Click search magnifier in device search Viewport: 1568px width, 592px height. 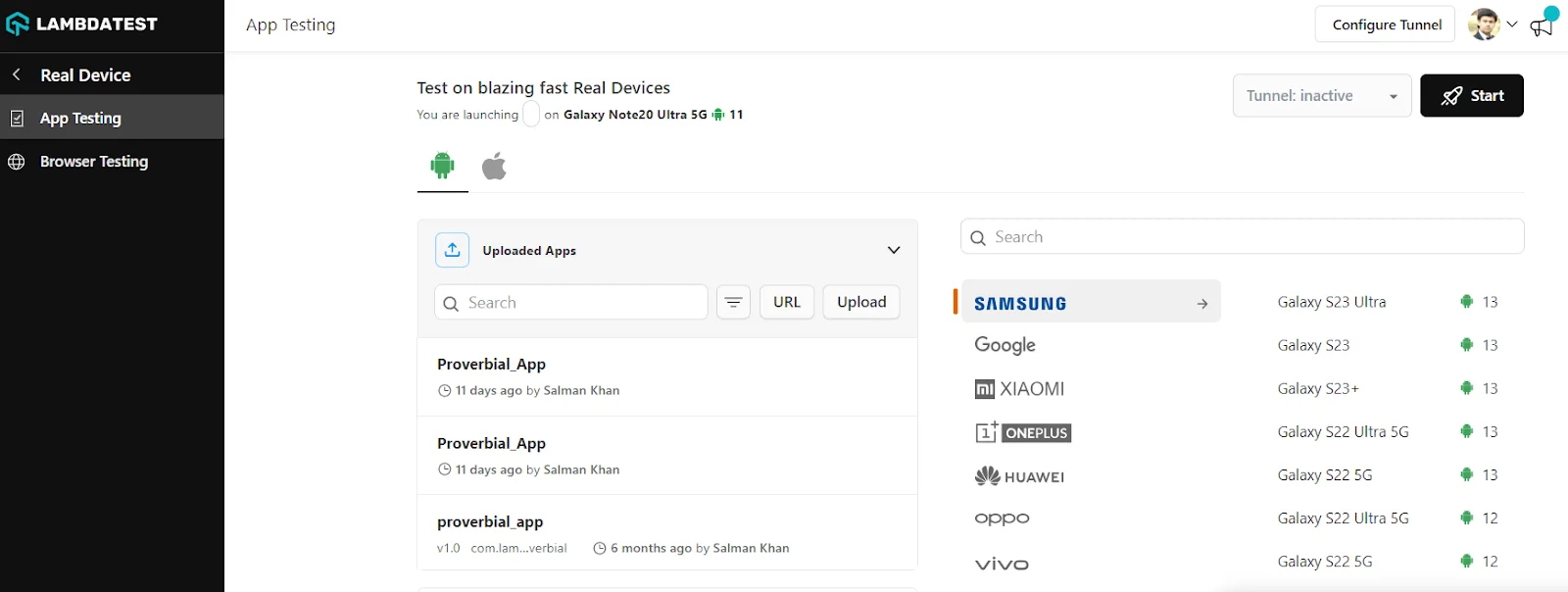(x=978, y=237)
